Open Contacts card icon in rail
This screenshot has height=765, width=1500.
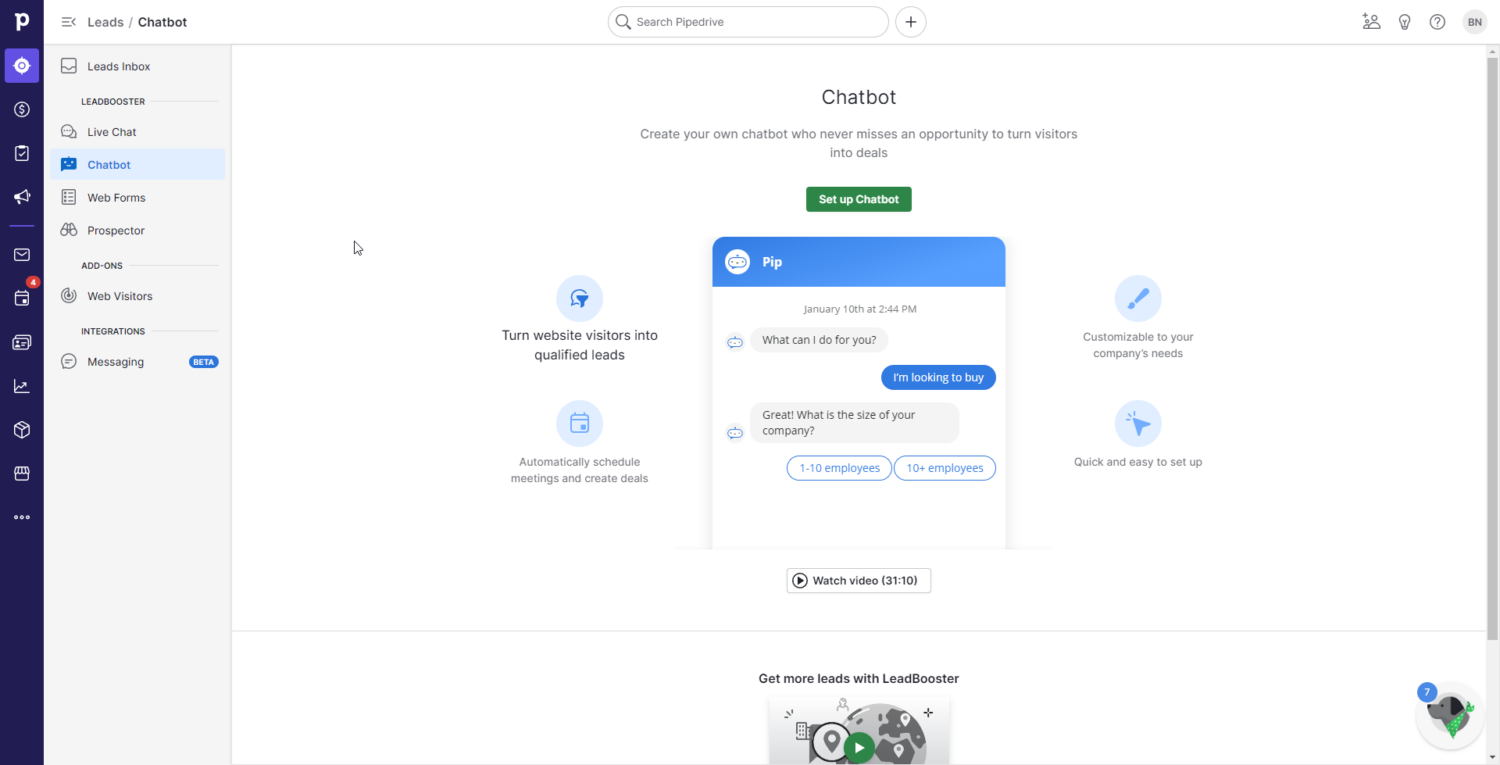tap(22, 342)
